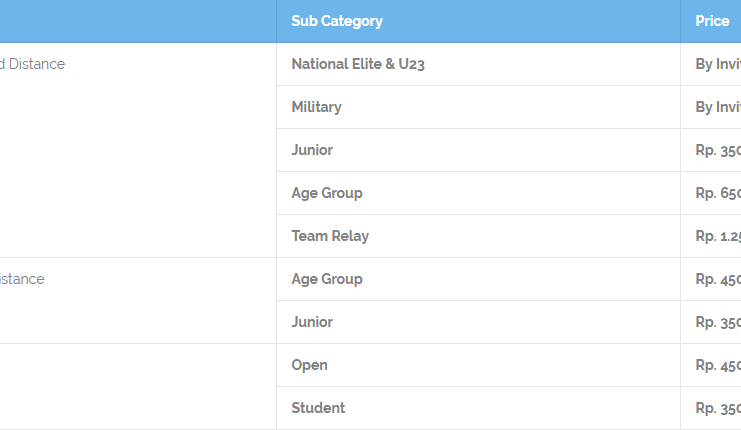The height and width of the screenshot is (430, 741).
Task: Click the price cell in the Open row
Action: tap(711, 365)
